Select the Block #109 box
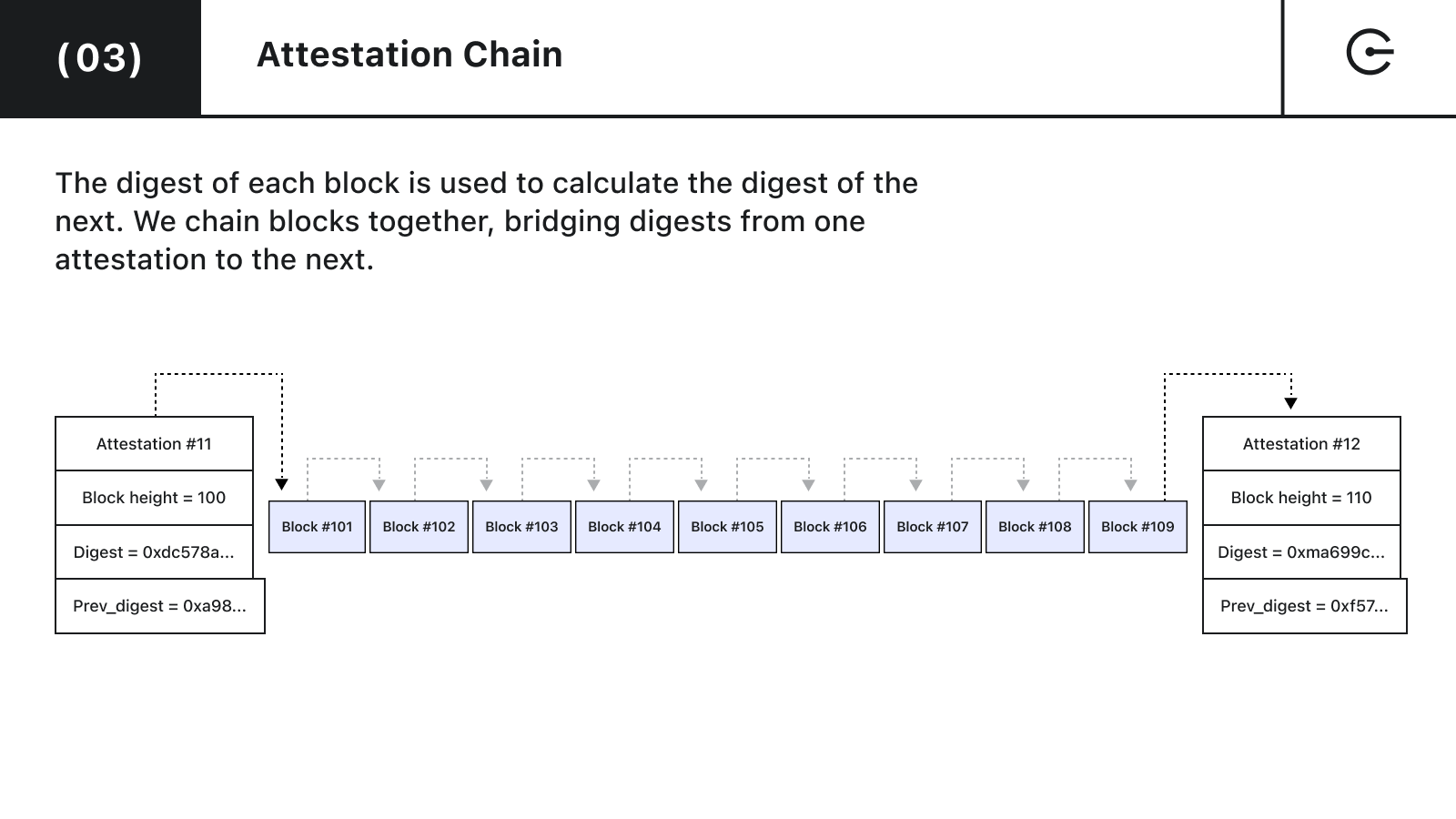The height and width of the screenshot is (819, 1456). point(1137,527)
